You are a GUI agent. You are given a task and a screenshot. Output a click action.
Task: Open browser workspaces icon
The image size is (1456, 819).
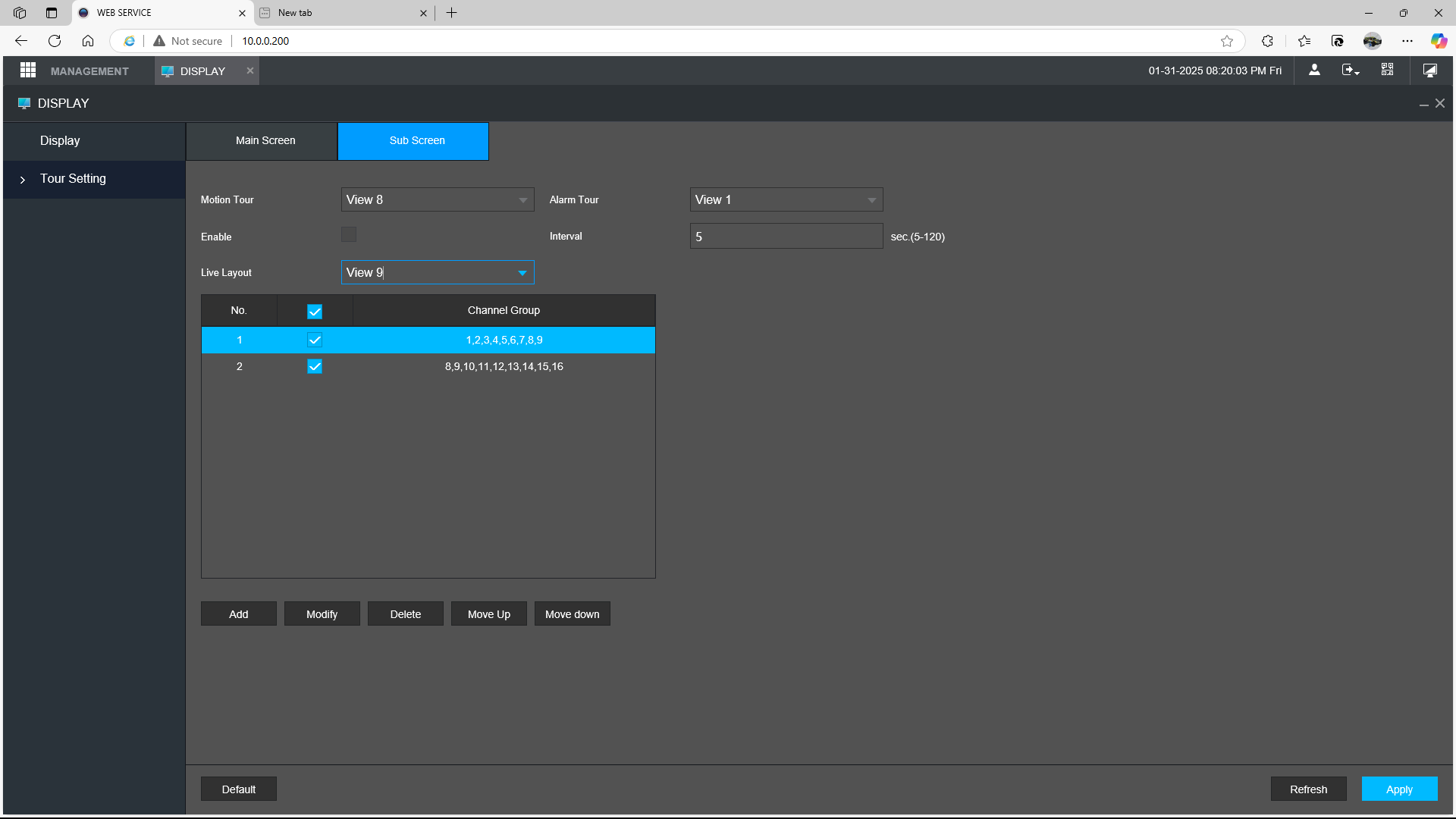[20, 13]
